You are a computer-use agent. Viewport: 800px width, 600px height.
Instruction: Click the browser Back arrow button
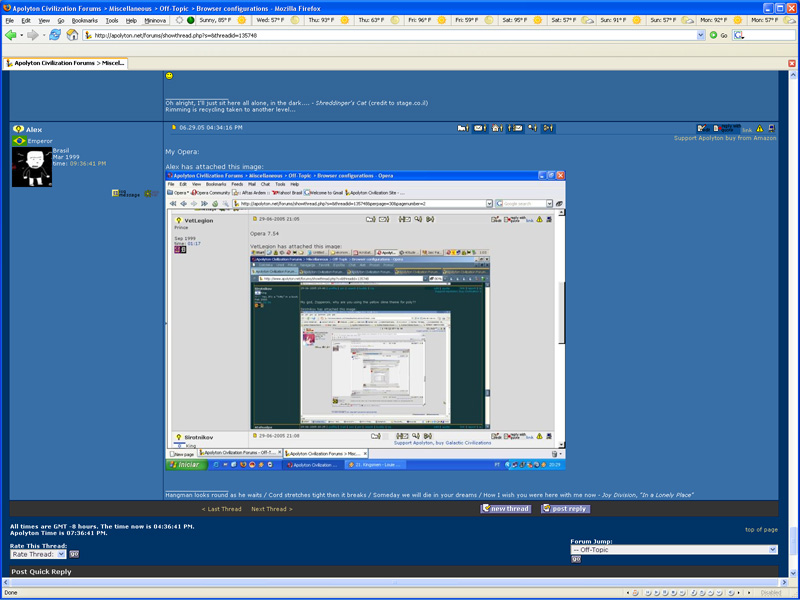(x=11, y=35)
